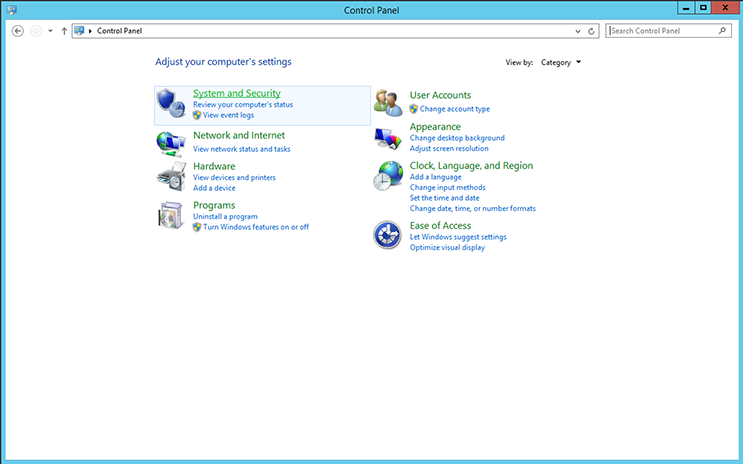Open the View event logs link
Viewport: 743px width, 464px height.
pos(228,115)
